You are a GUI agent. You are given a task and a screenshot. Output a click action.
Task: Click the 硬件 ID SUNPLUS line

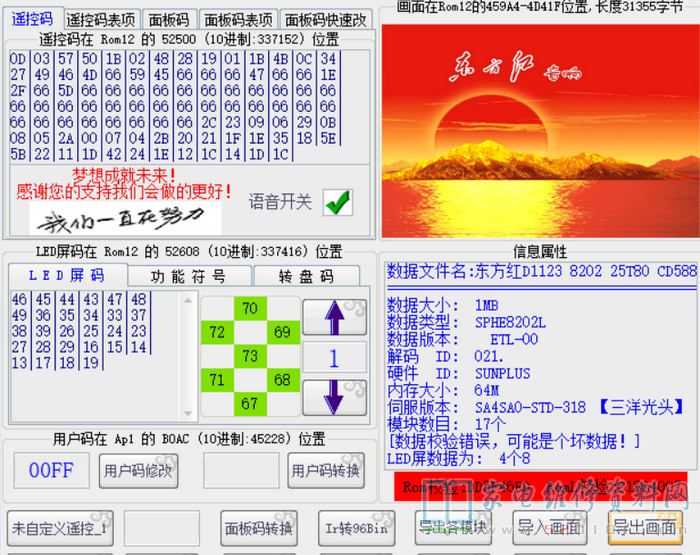point(458,373)
